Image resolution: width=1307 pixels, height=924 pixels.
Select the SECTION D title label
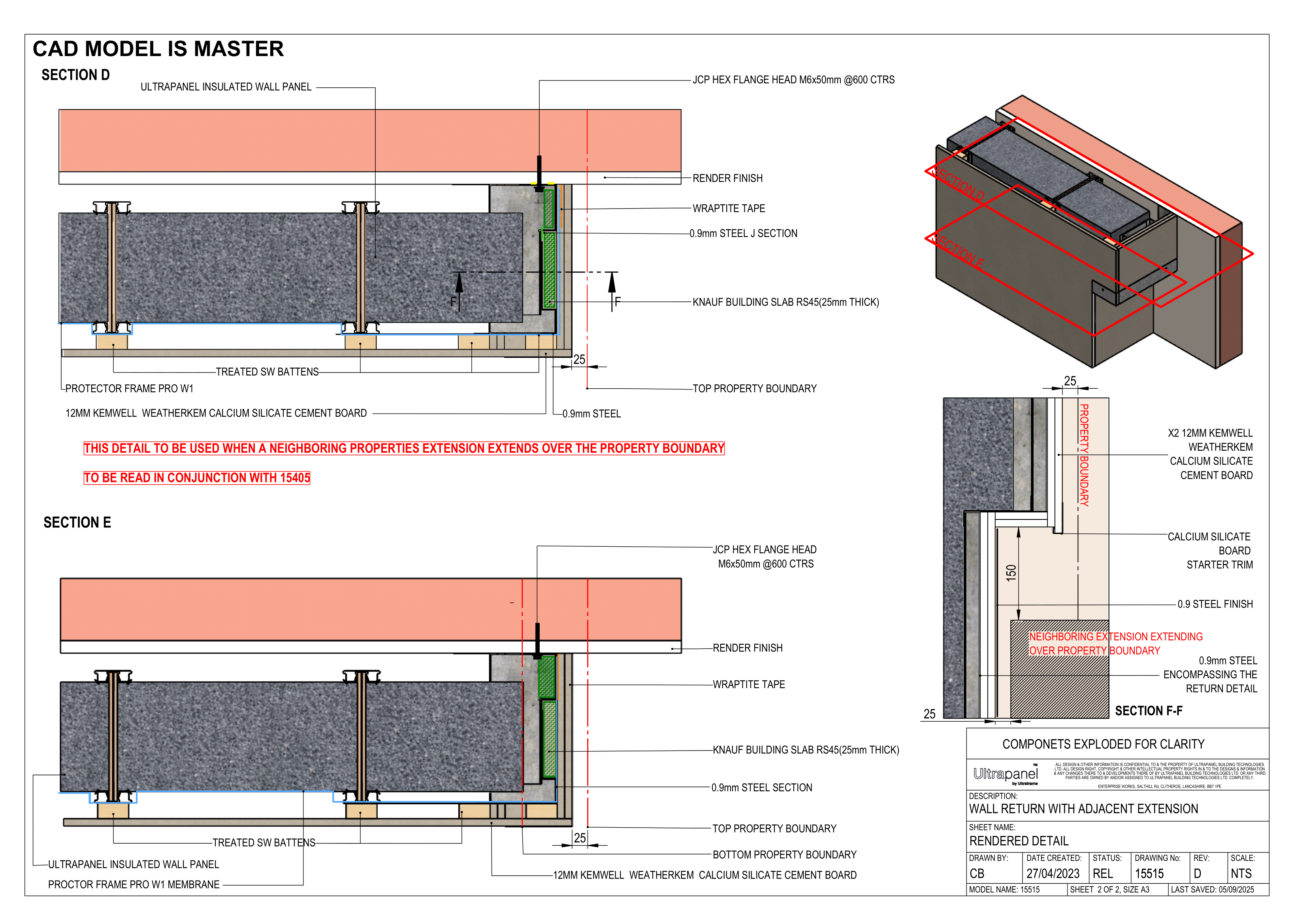coord(75,75)
